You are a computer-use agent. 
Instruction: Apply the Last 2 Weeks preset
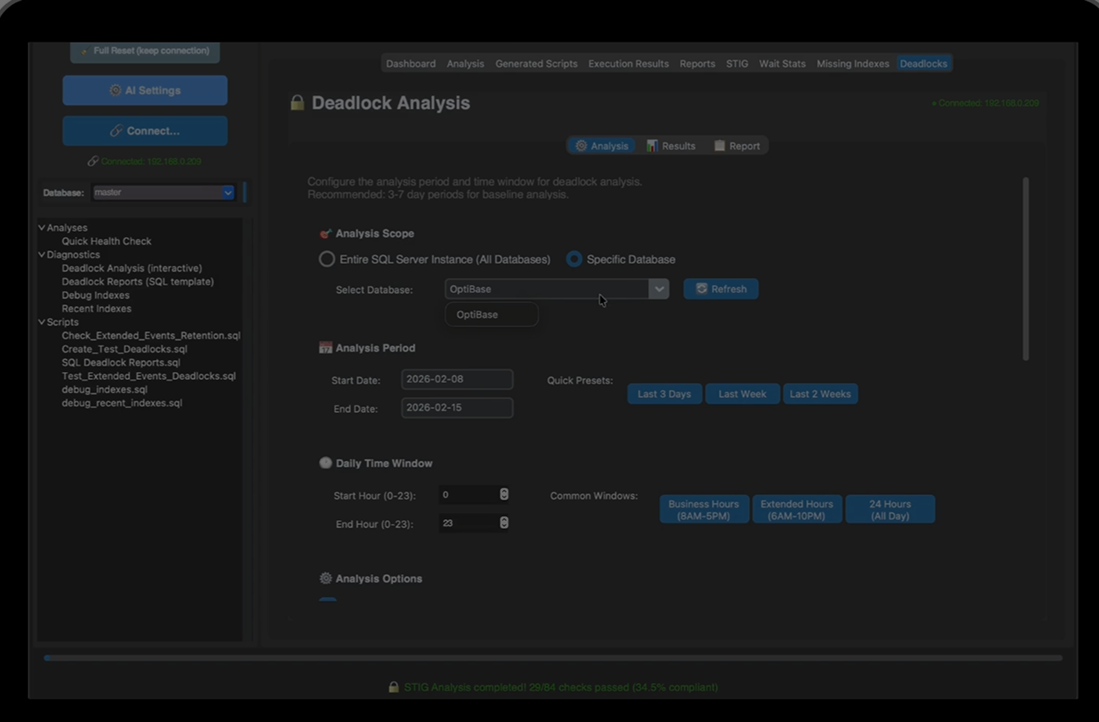click(x=820, y=394)
